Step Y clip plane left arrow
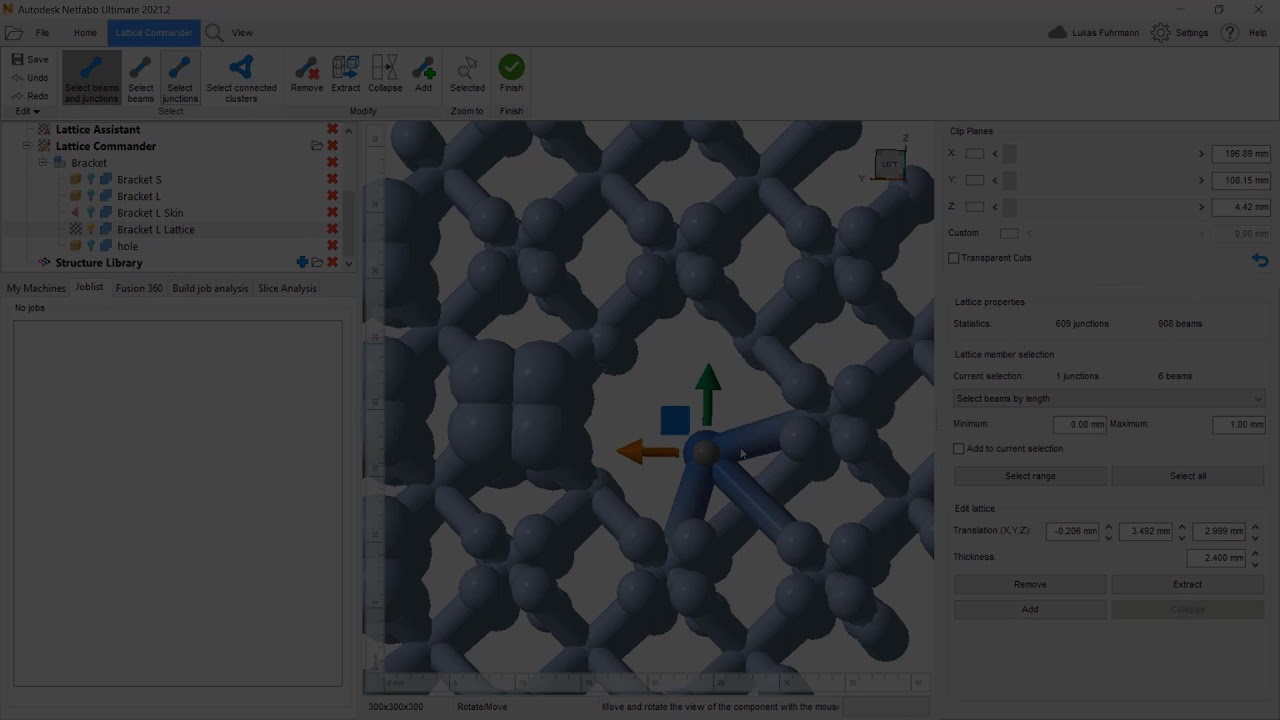This screenshot has height=720, width=1280. click(995, 180)
